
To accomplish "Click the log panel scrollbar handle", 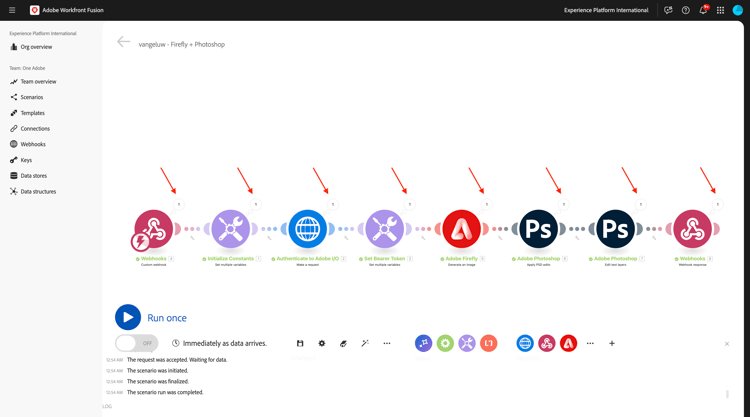I will coord(727,394).
